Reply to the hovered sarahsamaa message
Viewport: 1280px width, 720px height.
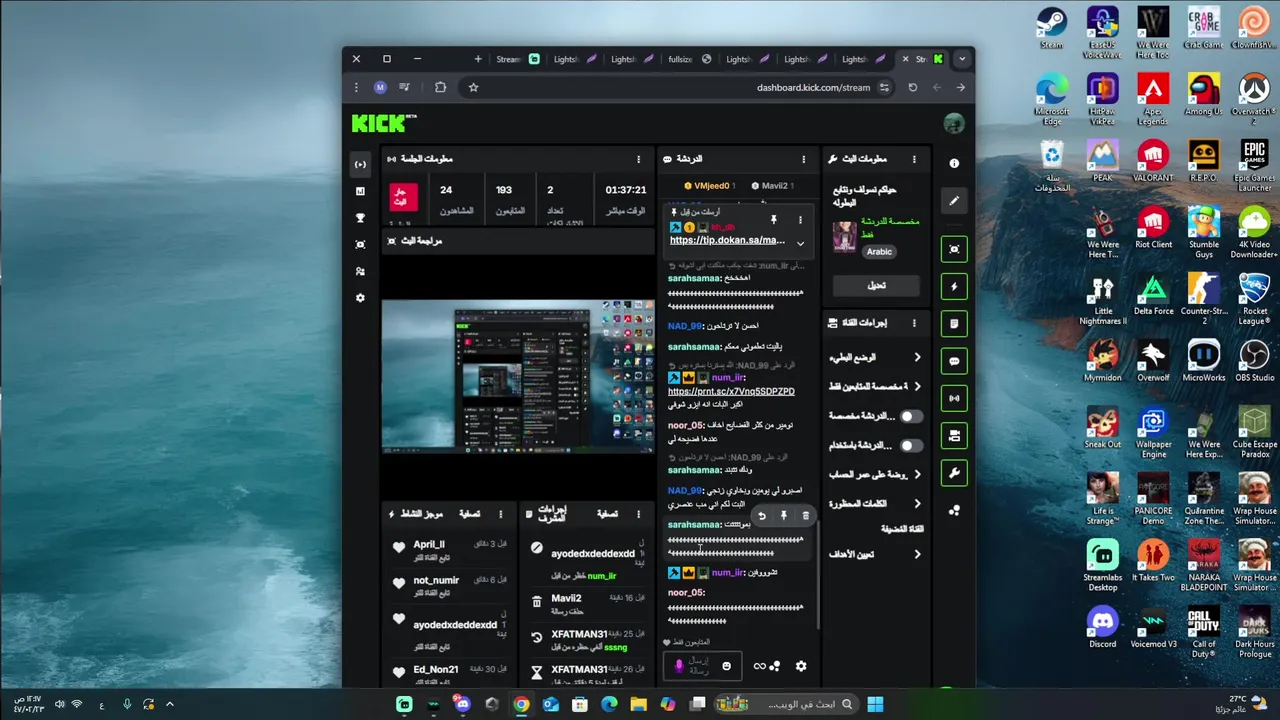pos(761,516)
